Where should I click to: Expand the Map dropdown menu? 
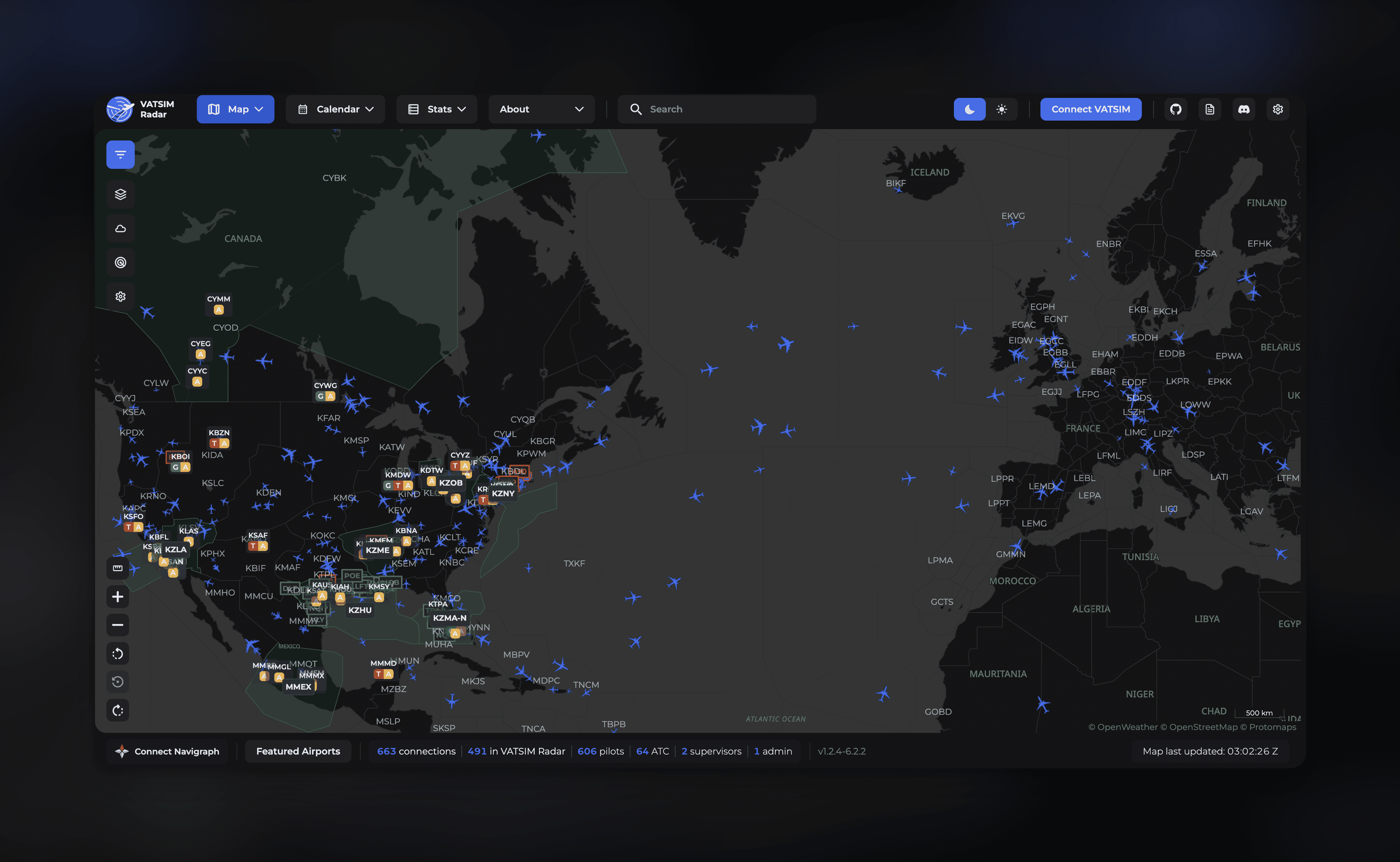235,109
